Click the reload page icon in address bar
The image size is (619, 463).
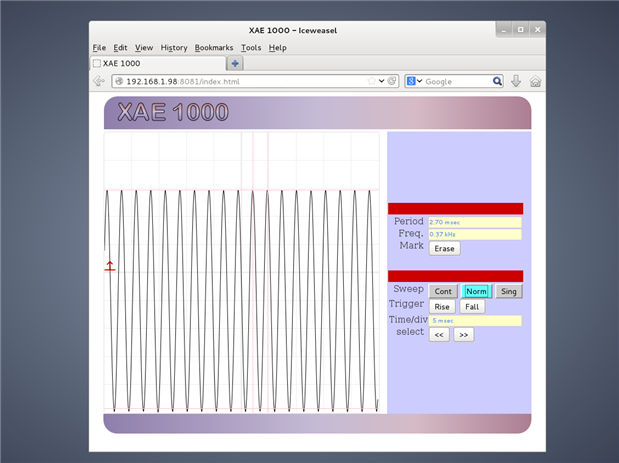392,81
